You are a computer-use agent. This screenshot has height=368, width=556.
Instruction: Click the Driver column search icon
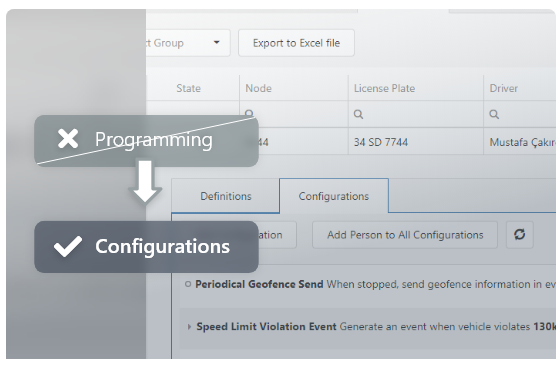pos(494,114)
